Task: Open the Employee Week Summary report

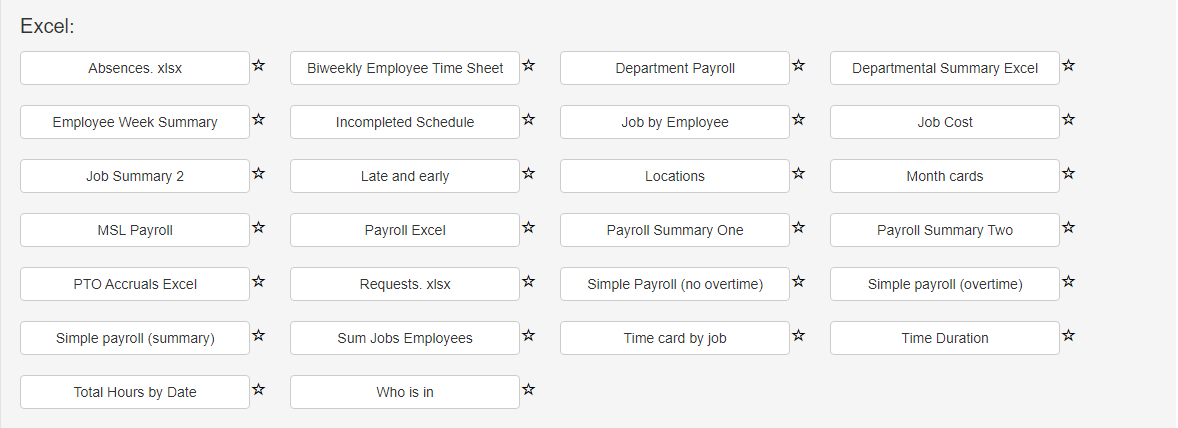Action: point(134,122)
